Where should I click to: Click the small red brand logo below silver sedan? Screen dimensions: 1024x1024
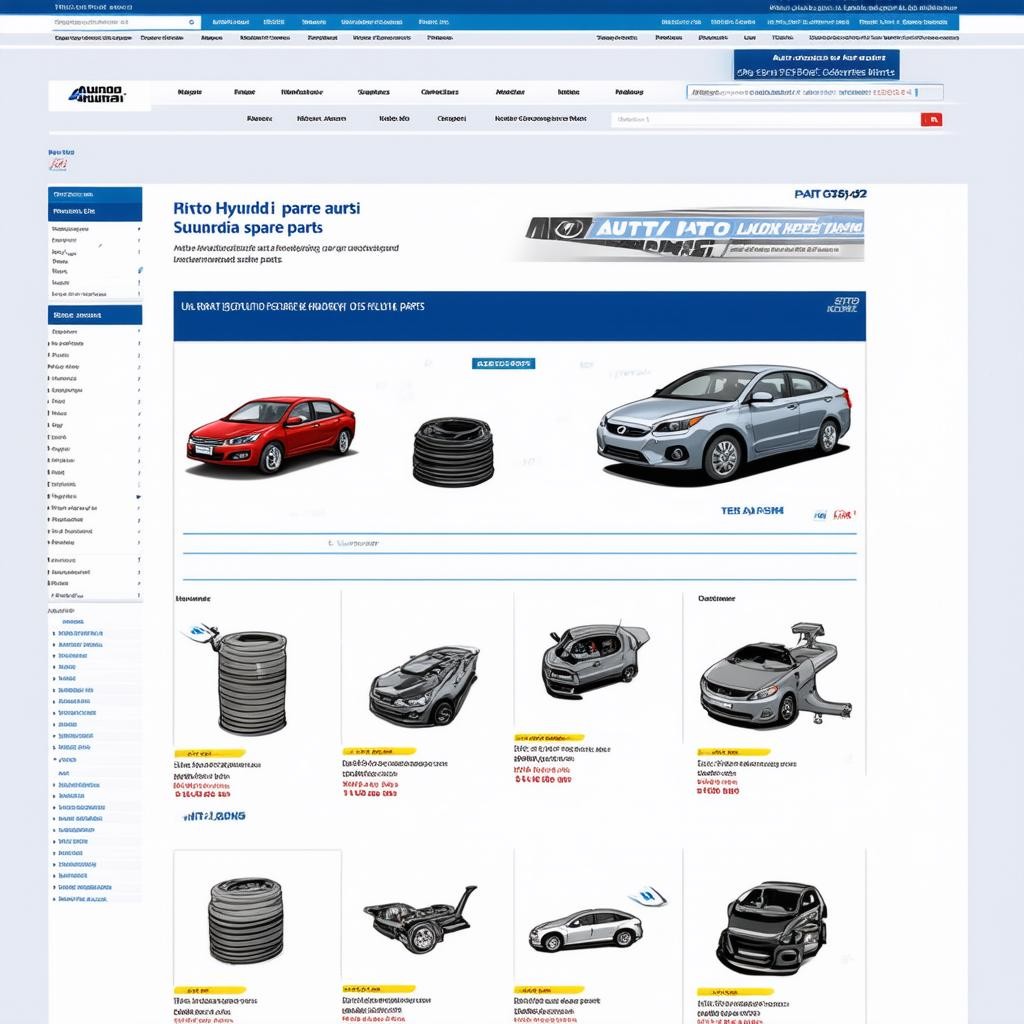tap(844, 515)
